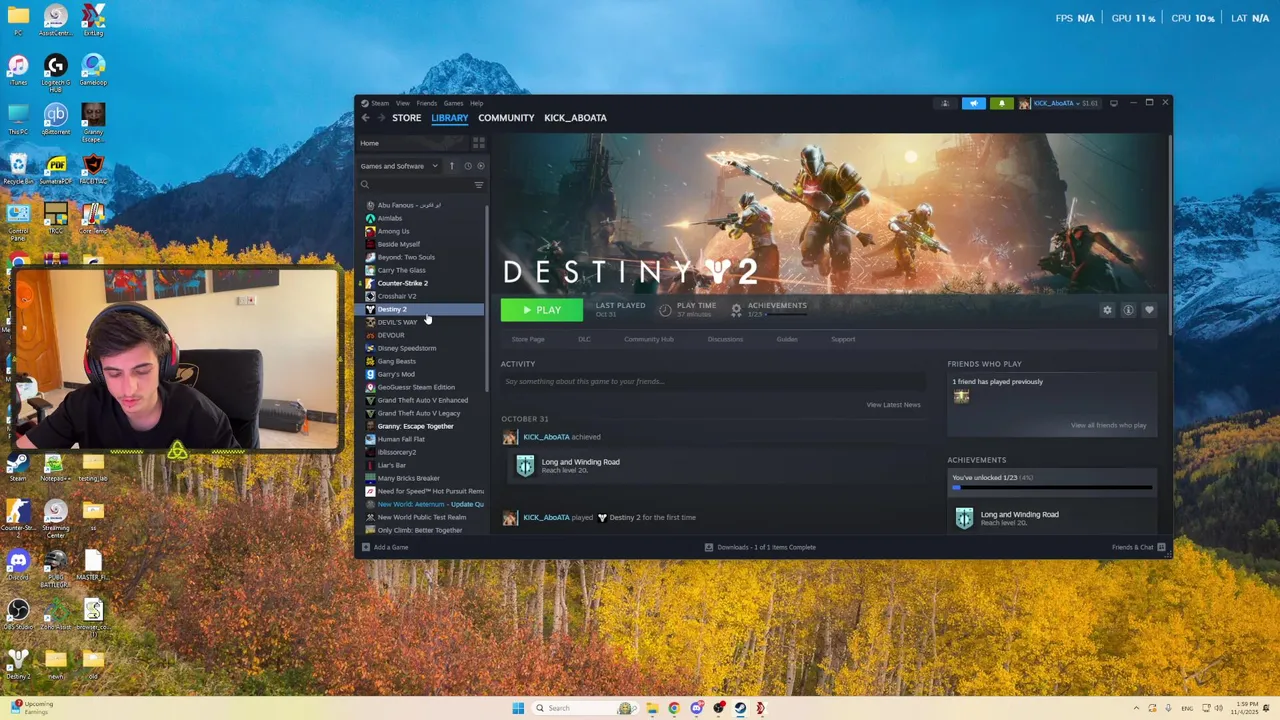Sort library list with the up-arrow icon
The height and width of the screenshot is (720, 1280).
click(x=452, y=166)
